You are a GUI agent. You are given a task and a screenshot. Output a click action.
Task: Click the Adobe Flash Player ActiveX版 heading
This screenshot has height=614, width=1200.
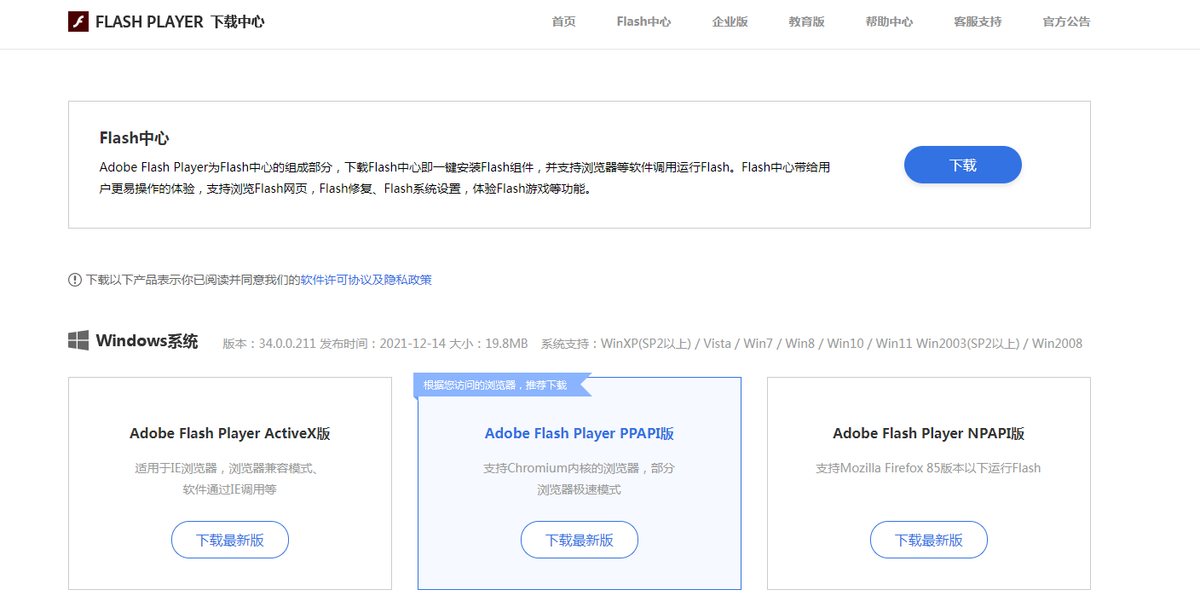tap(229, 433)
